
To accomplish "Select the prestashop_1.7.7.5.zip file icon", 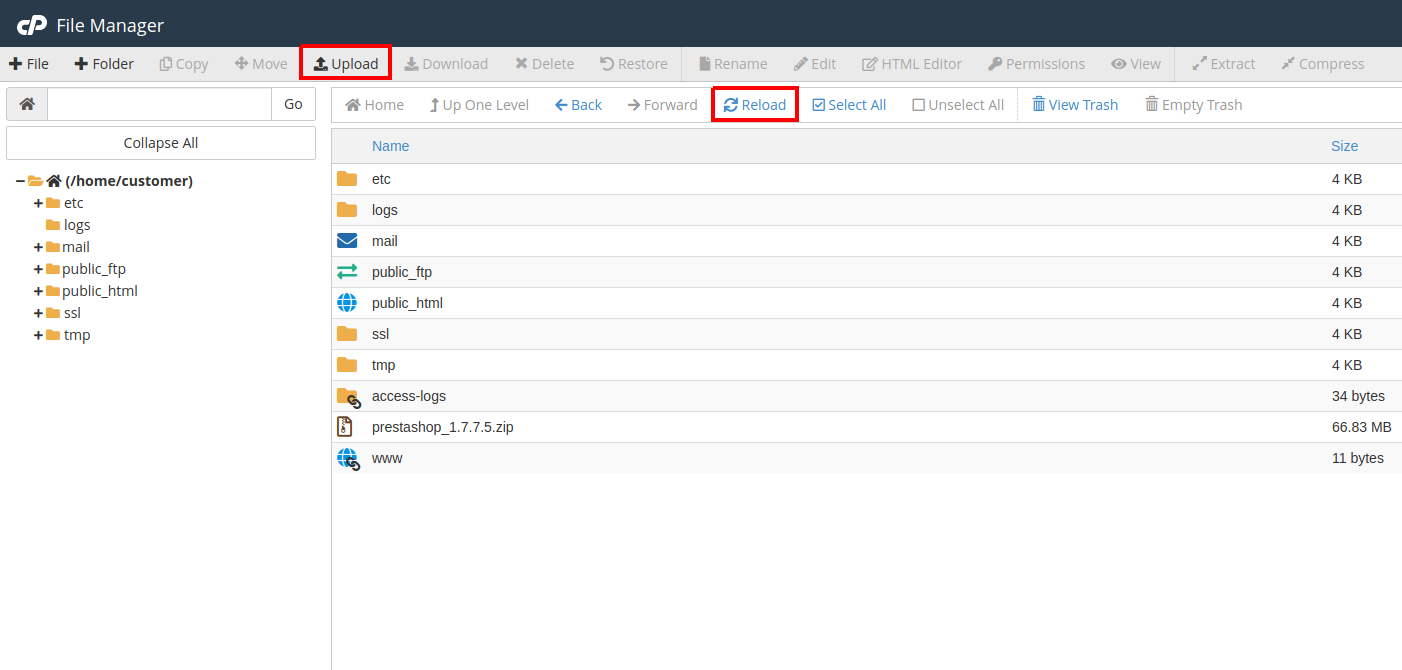I will 345,427.
